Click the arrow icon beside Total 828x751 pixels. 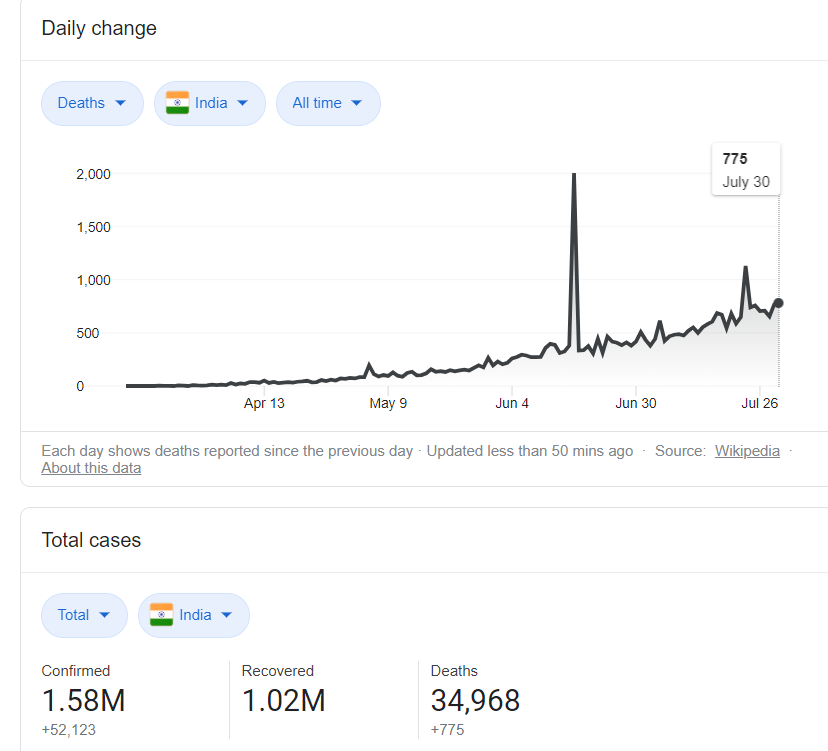[105, 615]
